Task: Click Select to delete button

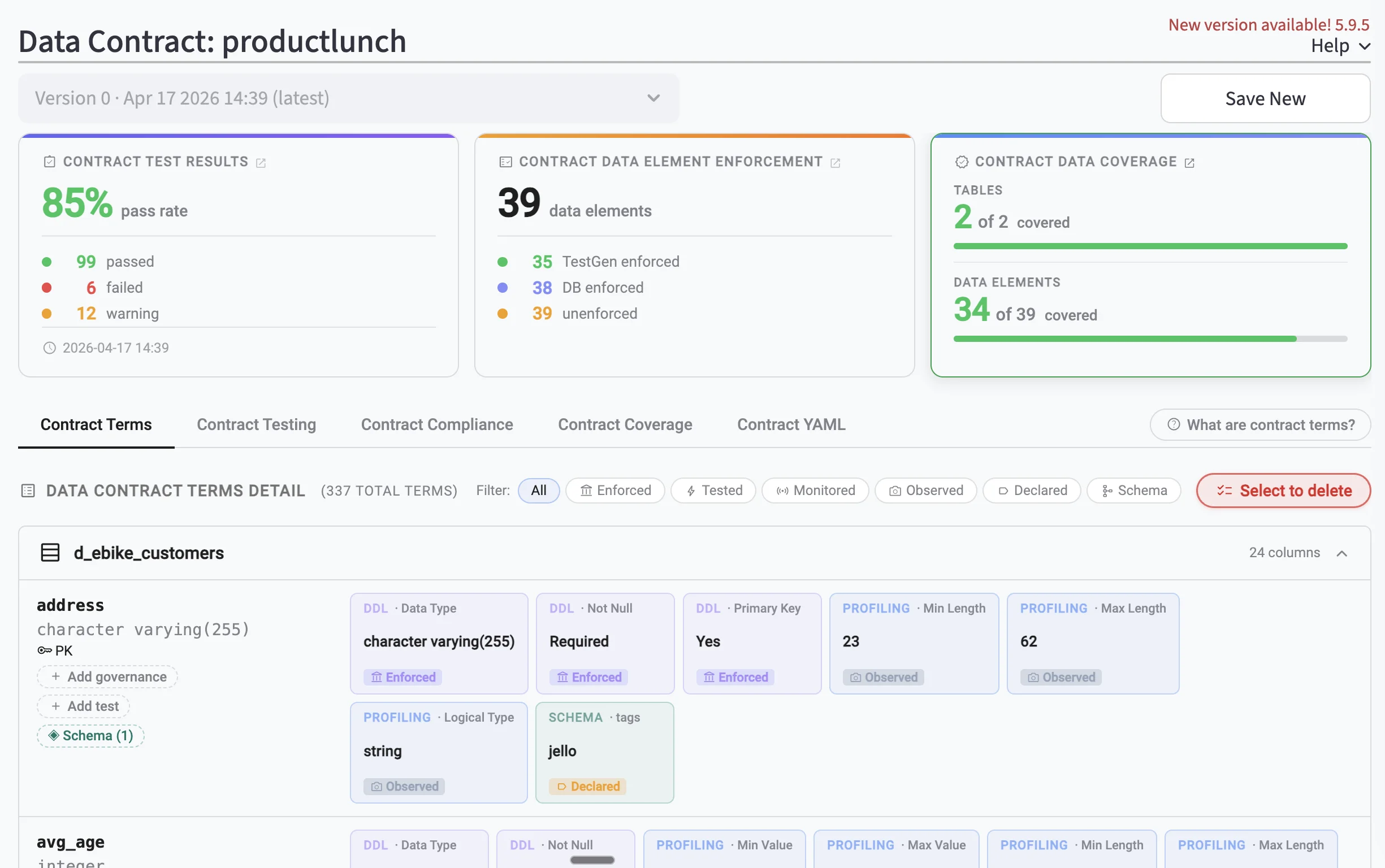Action: click(x=1283, y=491)
